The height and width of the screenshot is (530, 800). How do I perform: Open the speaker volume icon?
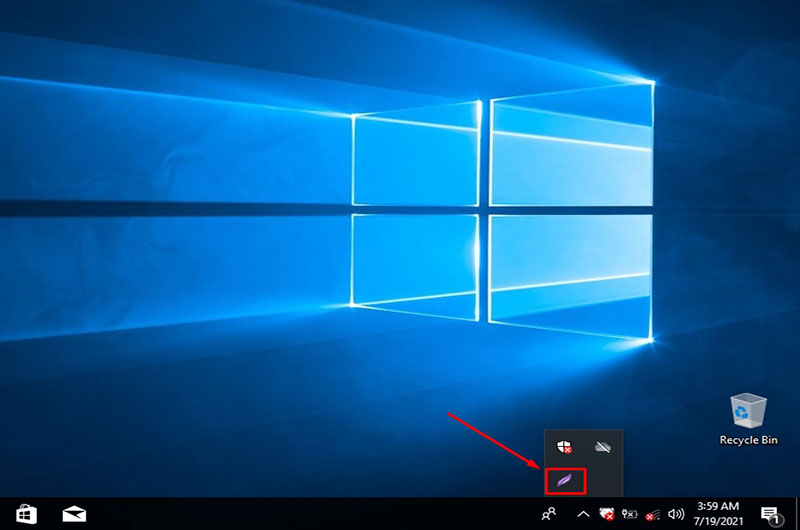676,514
